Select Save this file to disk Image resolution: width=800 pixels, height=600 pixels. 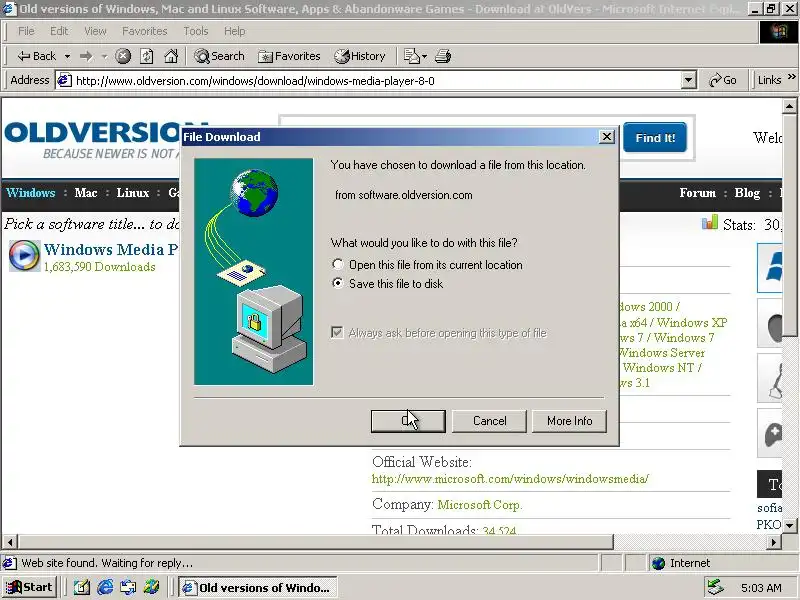[337, 283]
